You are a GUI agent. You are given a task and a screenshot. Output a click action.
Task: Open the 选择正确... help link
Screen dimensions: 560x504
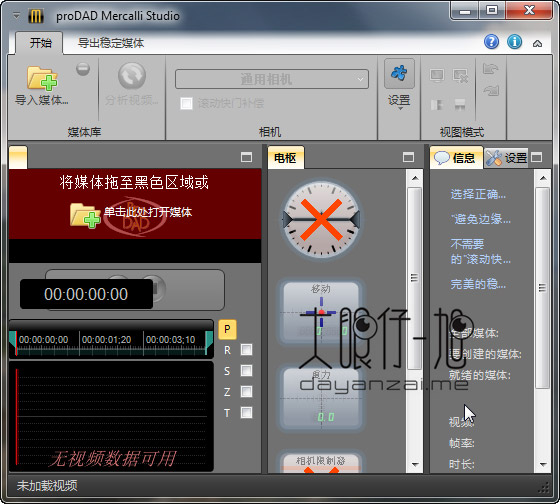[x=478, y=194]
